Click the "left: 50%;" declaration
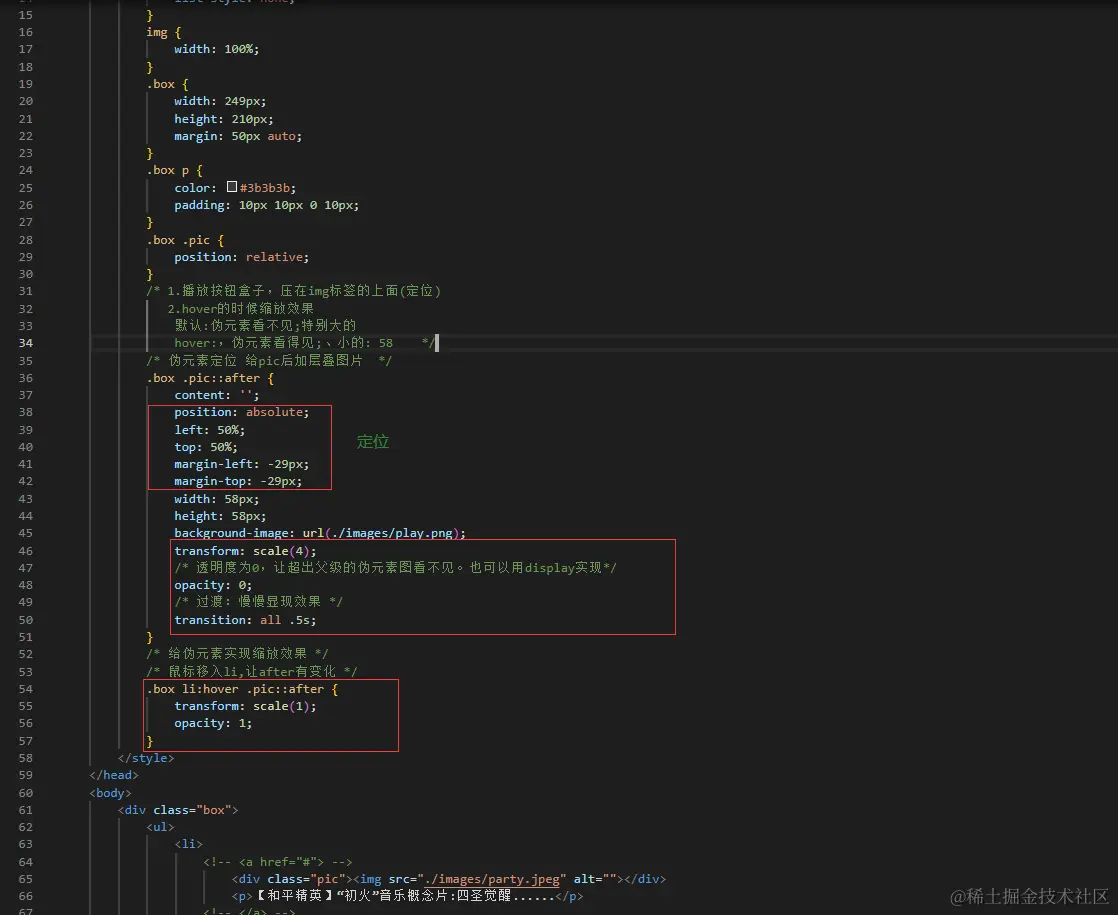The height and width of the screenshot is (915, 1118). 210,430
